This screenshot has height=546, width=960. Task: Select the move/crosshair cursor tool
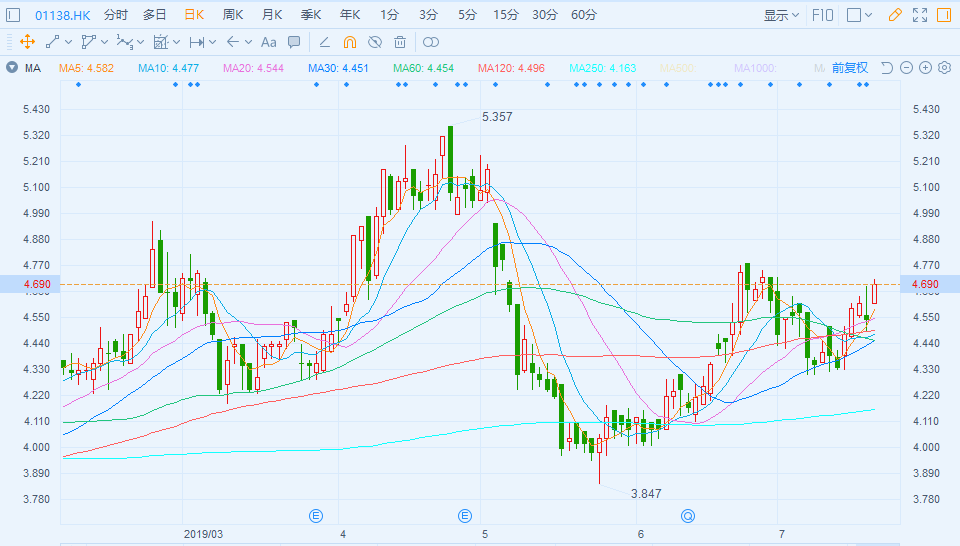(27, 42)
